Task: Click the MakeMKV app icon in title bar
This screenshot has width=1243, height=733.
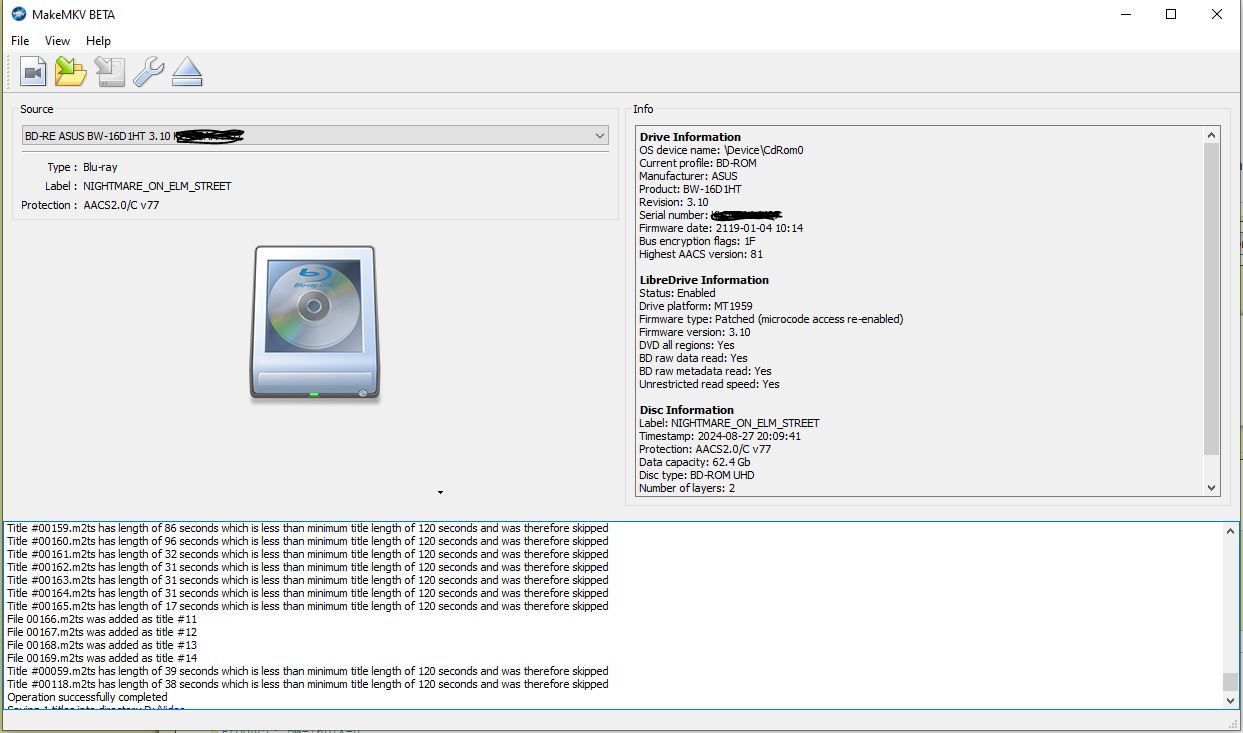Action: click(x=18, y=14)
